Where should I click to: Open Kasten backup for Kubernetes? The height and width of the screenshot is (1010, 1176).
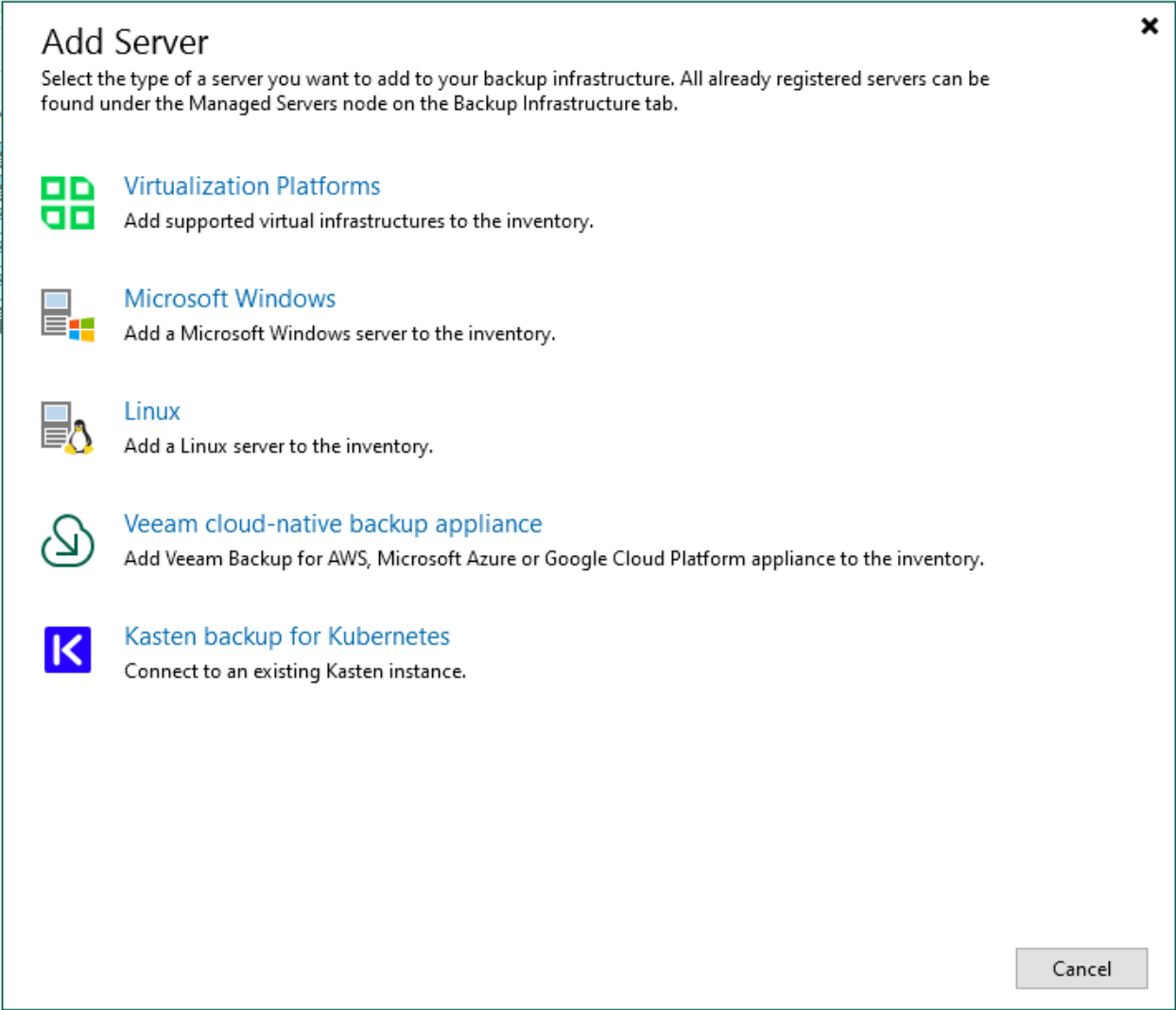(x=287, y=636)
